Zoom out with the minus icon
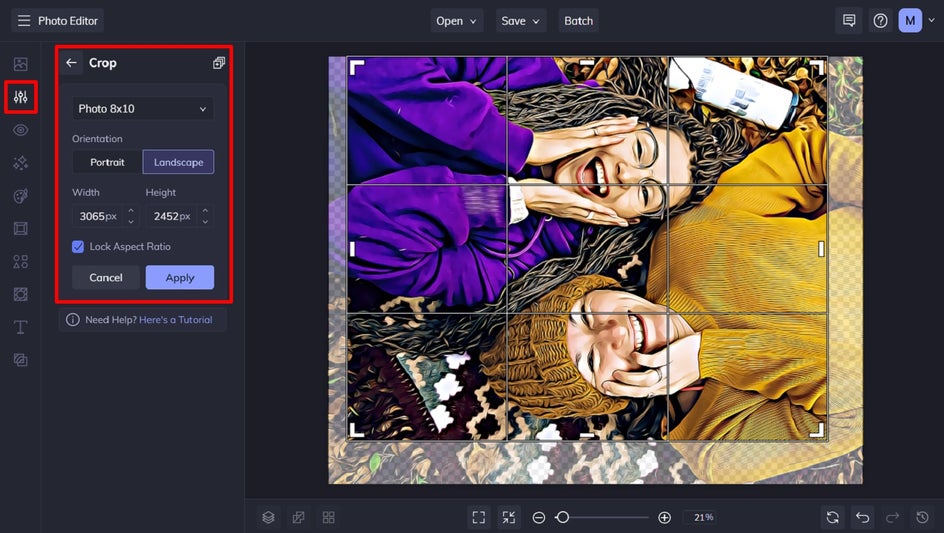Image resolution: width=944 pixels, height=533 pixels. [539, 517]
